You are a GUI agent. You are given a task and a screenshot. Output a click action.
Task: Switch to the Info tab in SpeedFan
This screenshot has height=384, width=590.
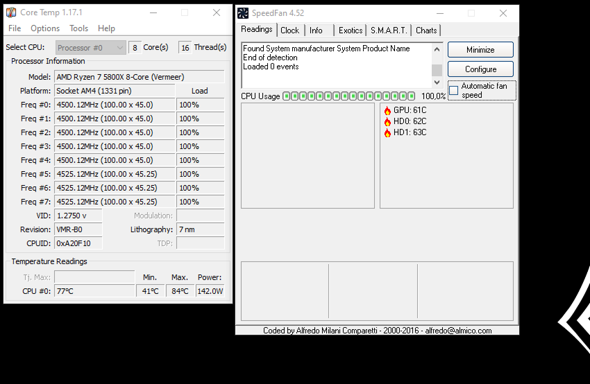pyautogui.click(x=316, y=30)
